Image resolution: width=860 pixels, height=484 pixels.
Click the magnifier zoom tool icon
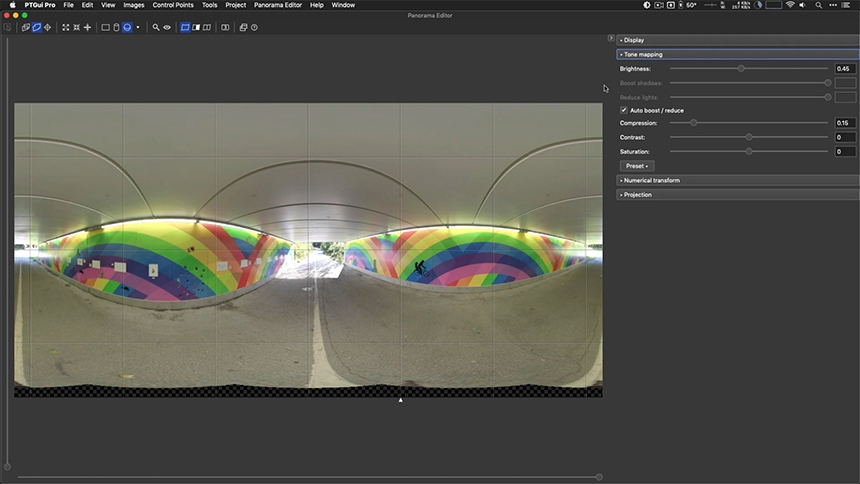(x=156, y=27)
